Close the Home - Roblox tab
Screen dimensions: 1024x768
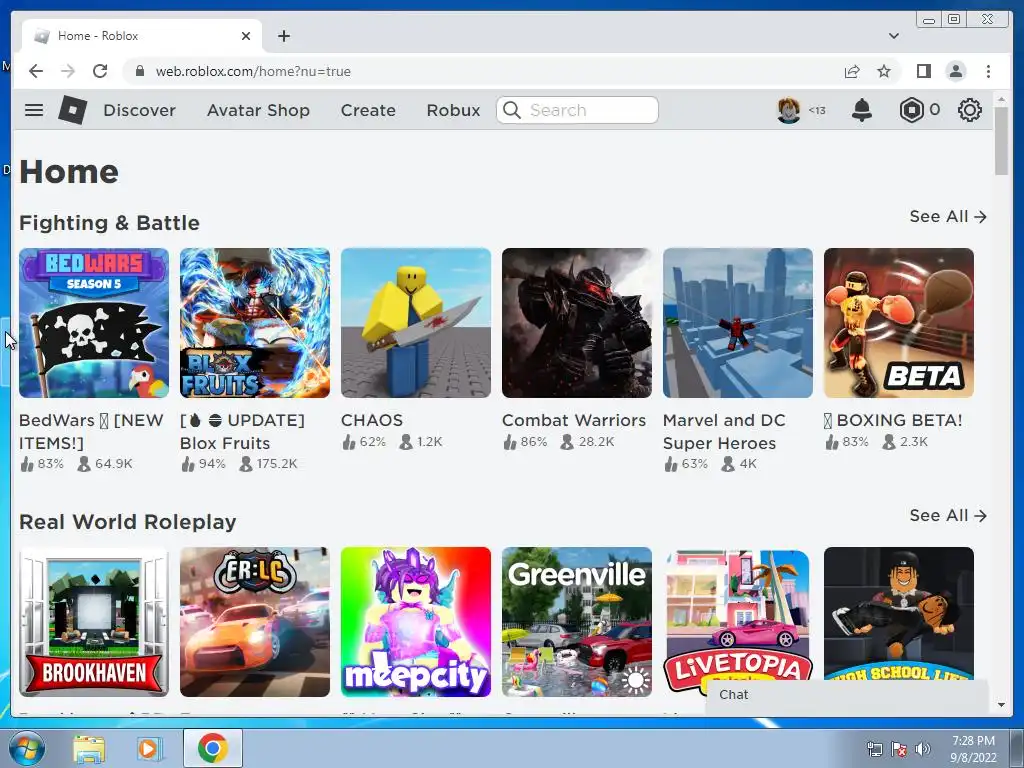point(246,36)
